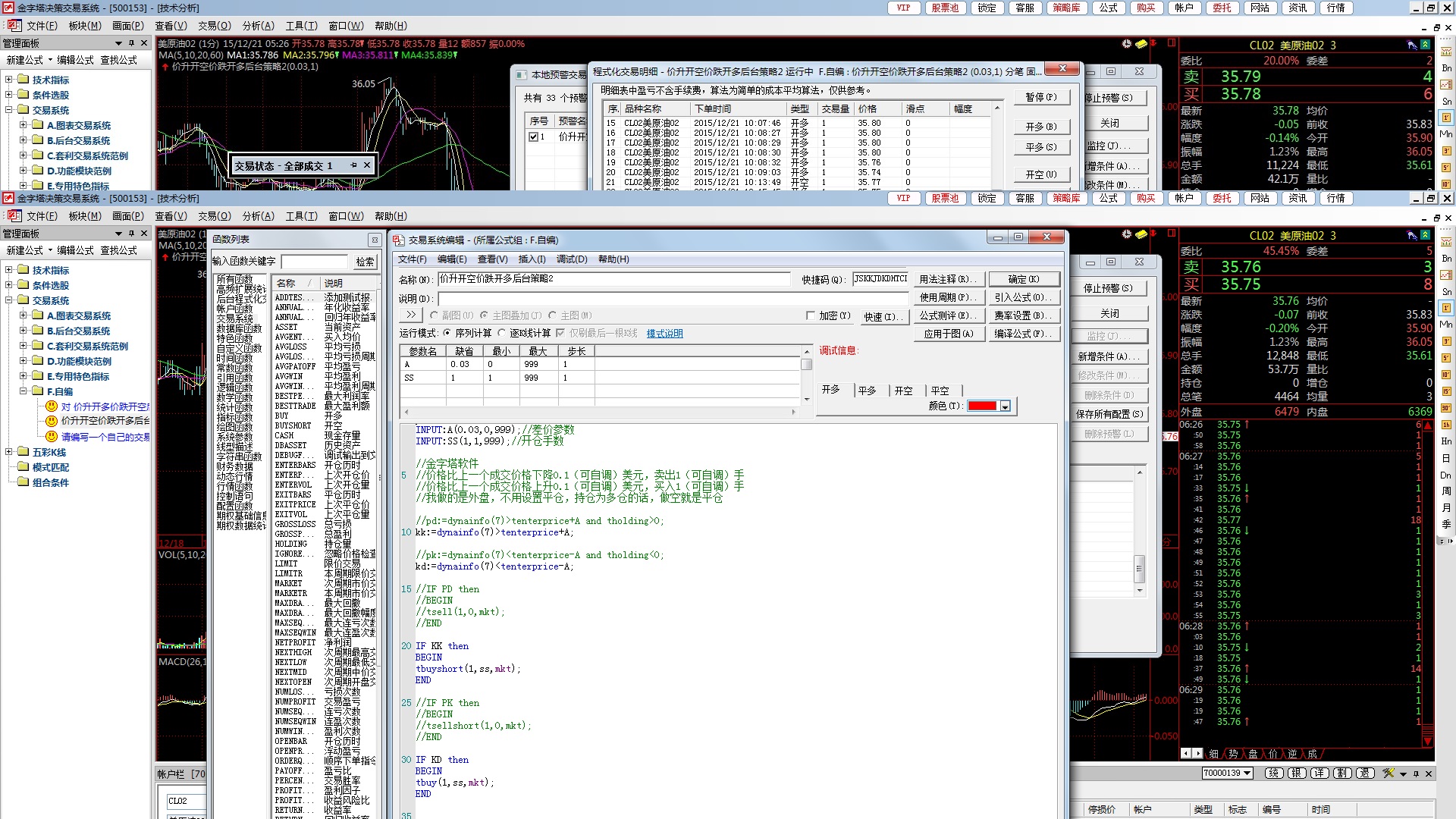Select 月 monthly period in lower right sidebar
The height and width of the screenshot is (819, 1456).
click(x=1447, y=508)
